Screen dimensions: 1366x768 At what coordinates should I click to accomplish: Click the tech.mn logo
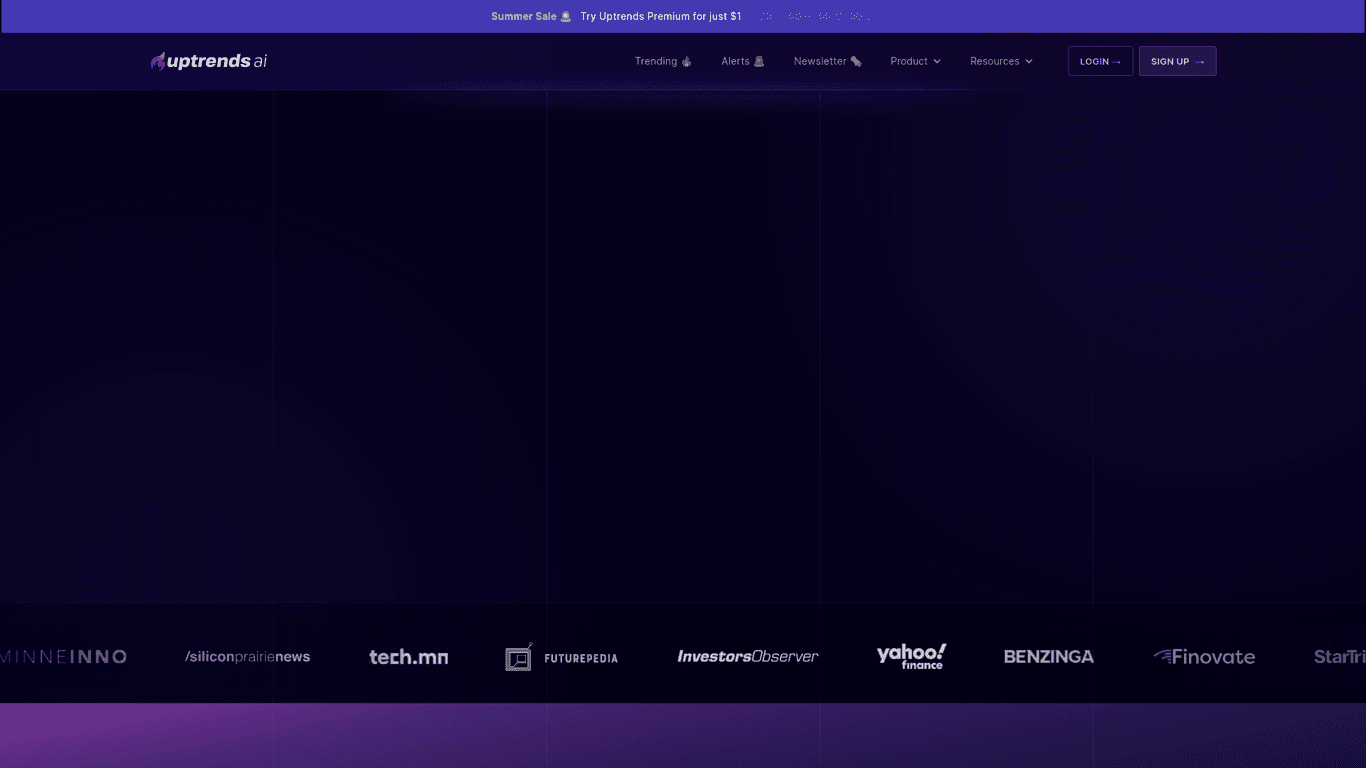(408, 657)
